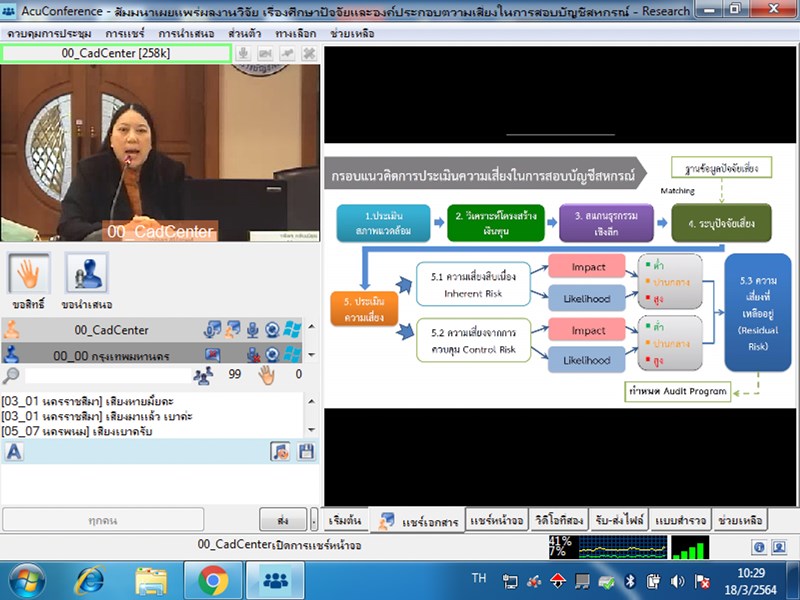The height and width of the screenshot is (600, 800).
Task: Click the orange avatar icon of 00_CadCenter
Action: [x=11, y=330]
